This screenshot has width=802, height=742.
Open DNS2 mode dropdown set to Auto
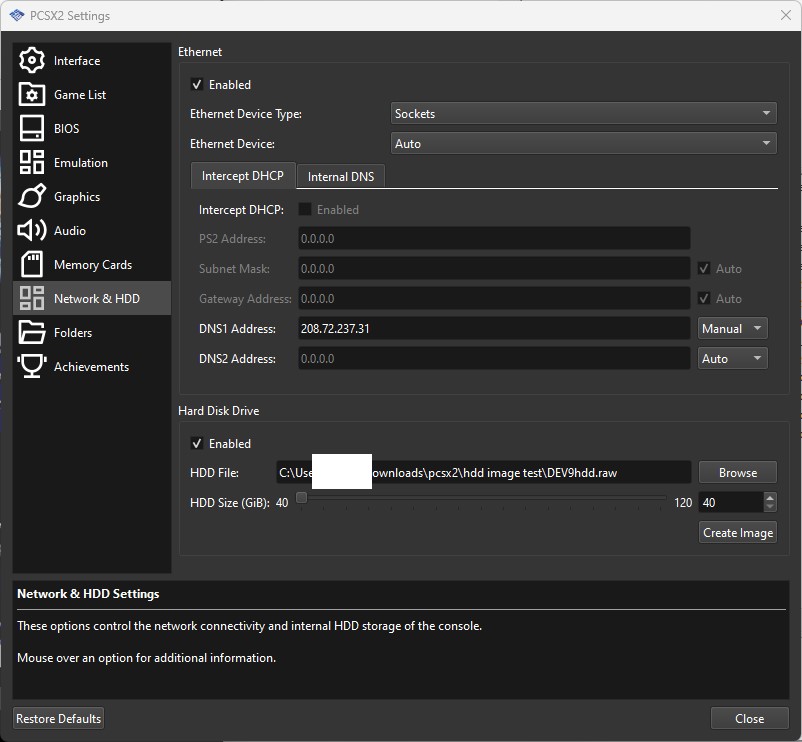tap(732, 358)
